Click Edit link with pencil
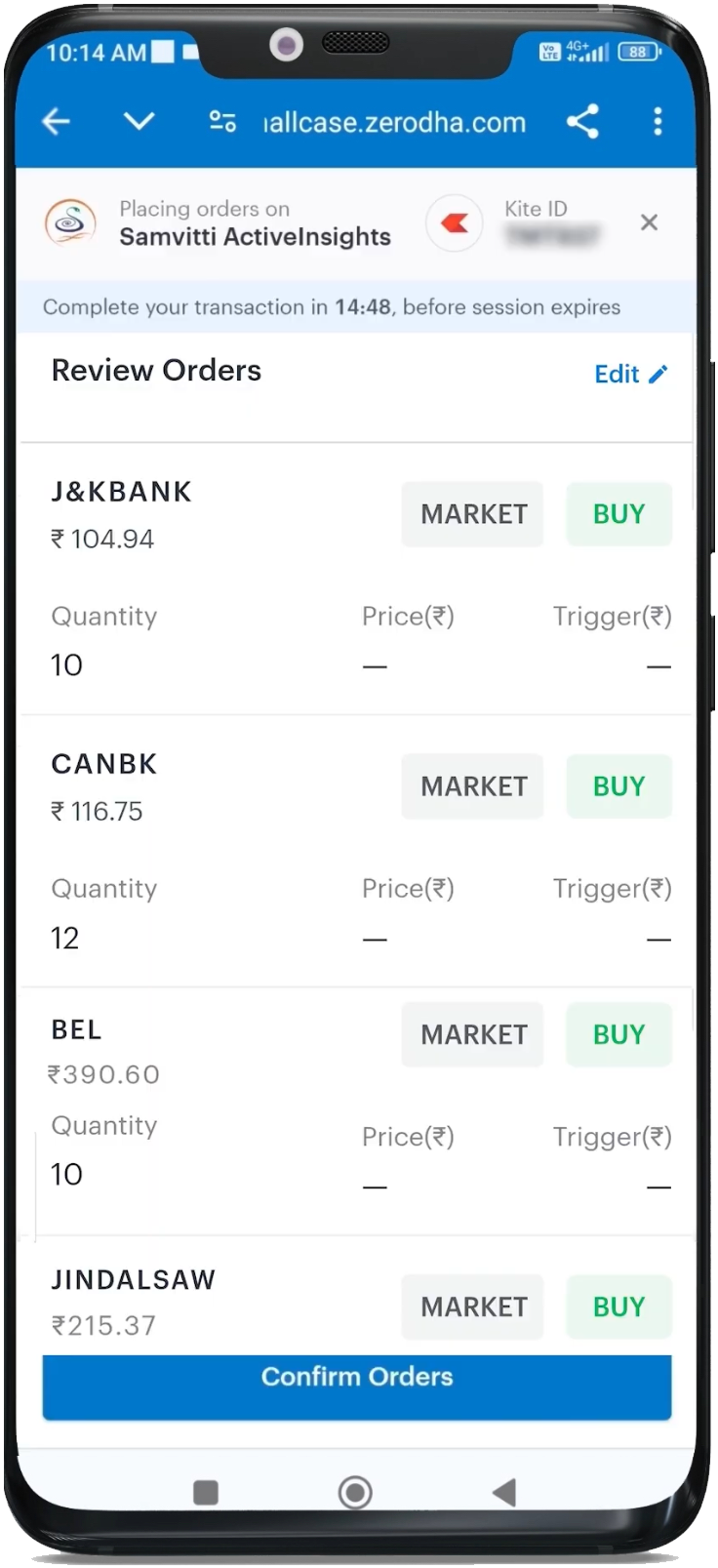 coord(631,375)
